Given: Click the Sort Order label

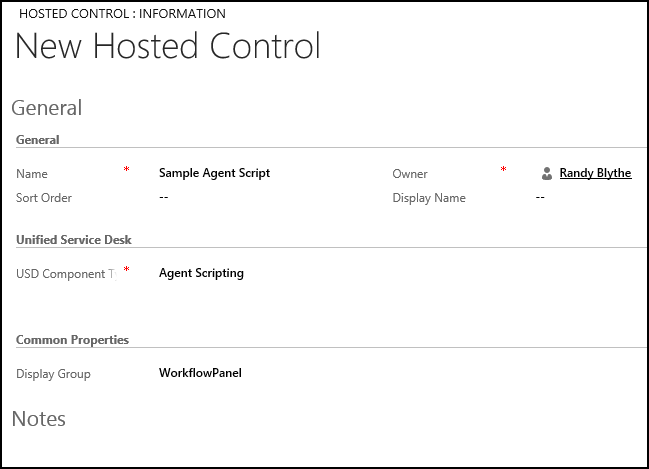Looking at the screenshot, I should pos(44,198).
